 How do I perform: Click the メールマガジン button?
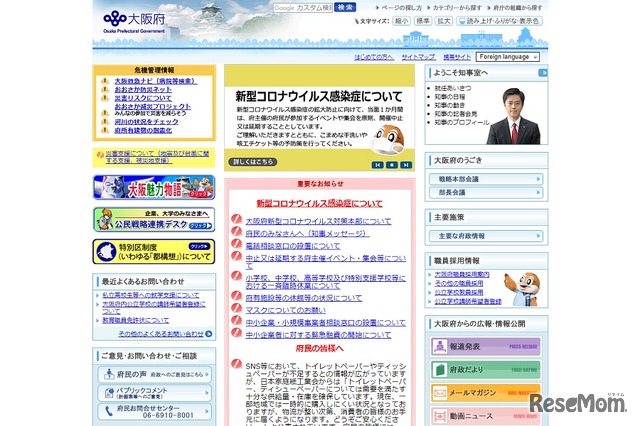point(486,393)
